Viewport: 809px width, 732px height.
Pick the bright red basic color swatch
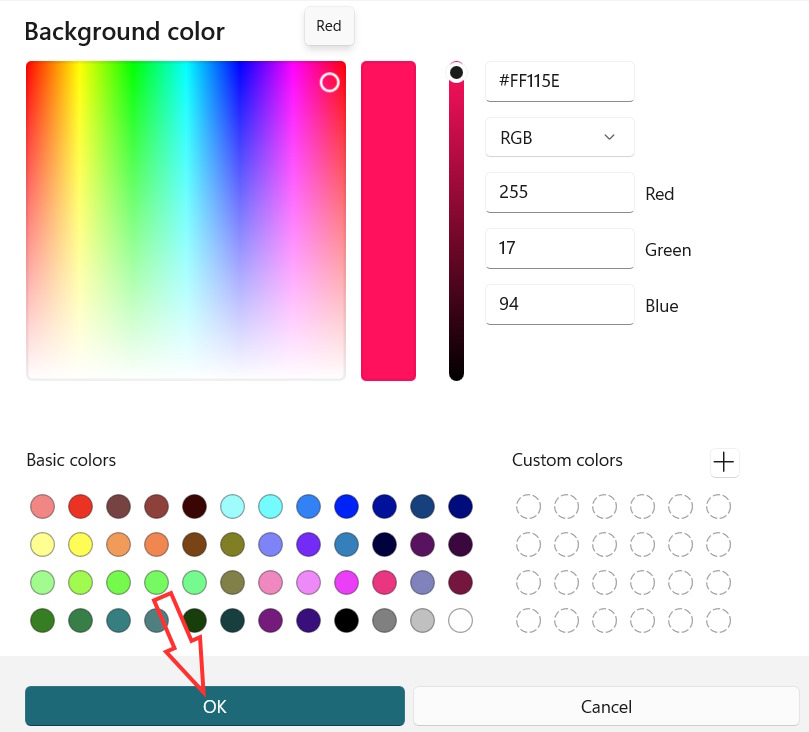pos(80,506)
